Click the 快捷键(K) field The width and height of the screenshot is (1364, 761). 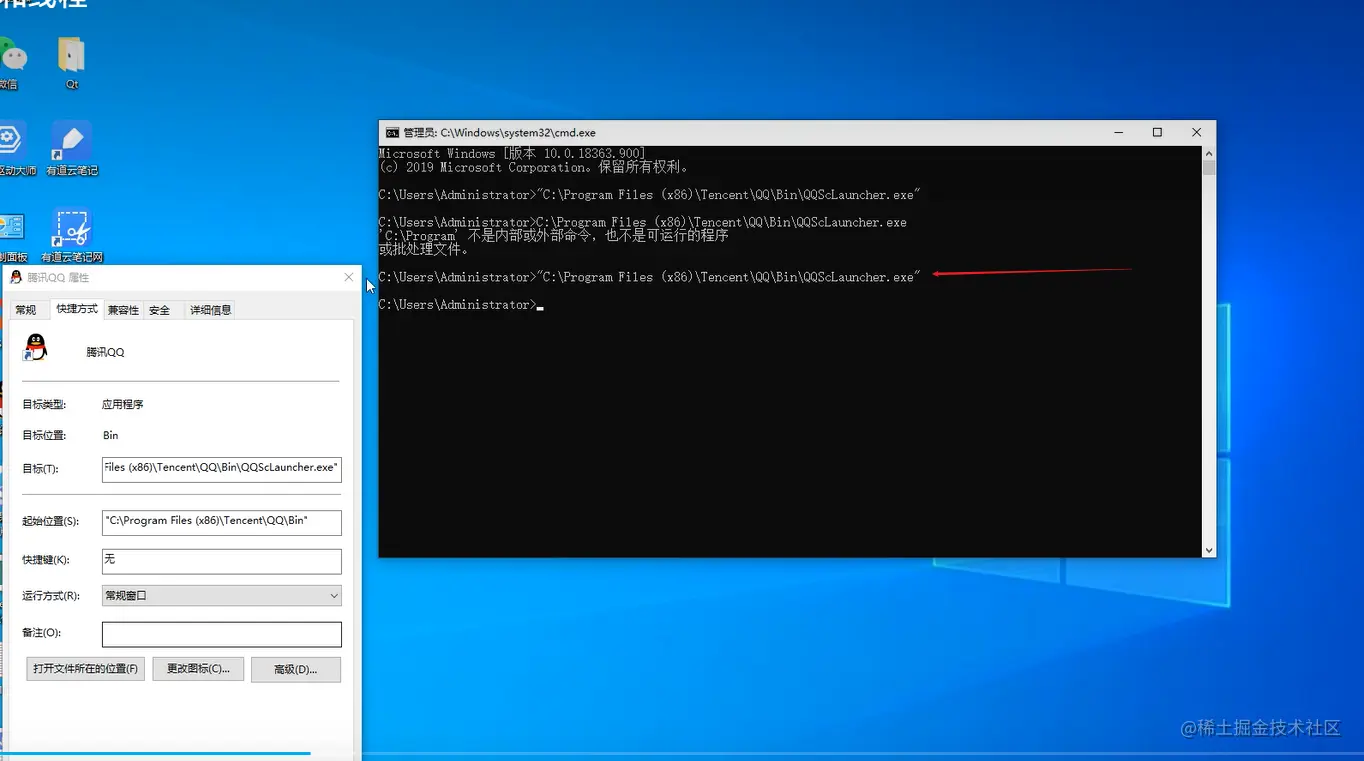[x=222, y=560]
